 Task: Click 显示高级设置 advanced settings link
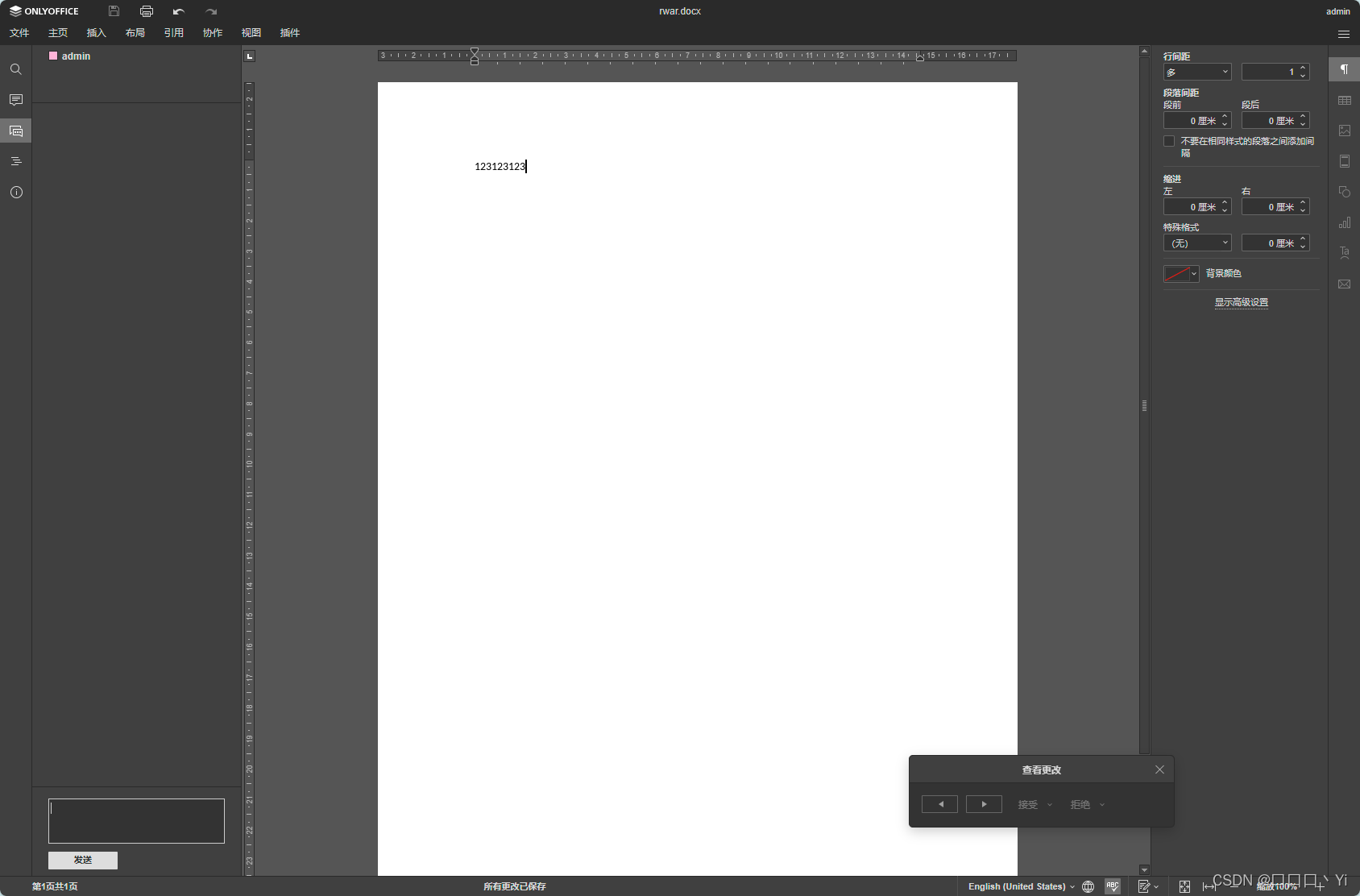[1241, 302]
